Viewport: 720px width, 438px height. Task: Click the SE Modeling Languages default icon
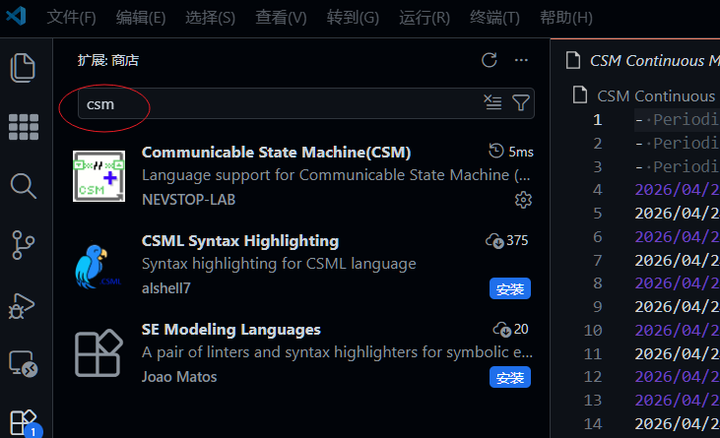98,353
